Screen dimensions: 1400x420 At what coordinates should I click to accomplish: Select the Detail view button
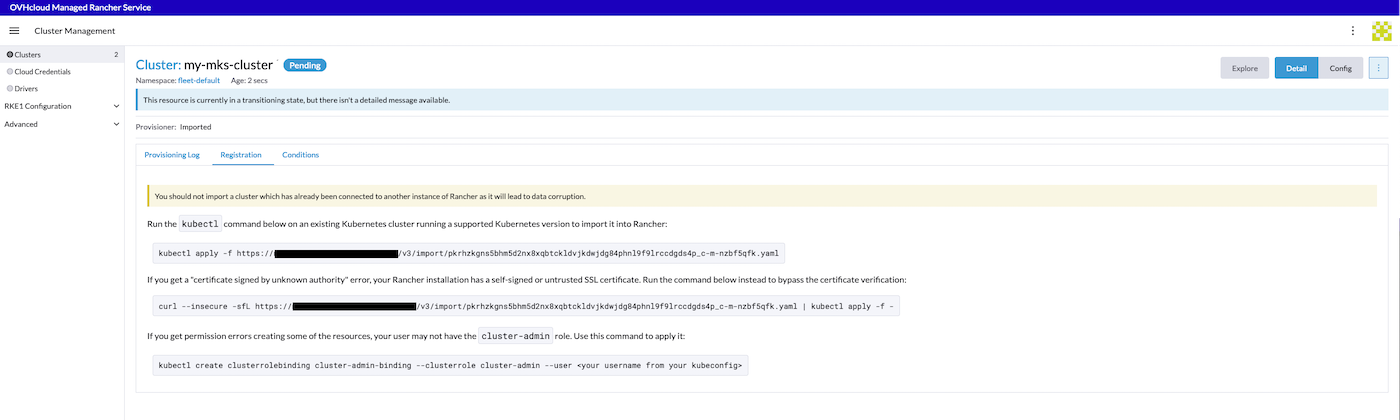[x=1295, y=68]
